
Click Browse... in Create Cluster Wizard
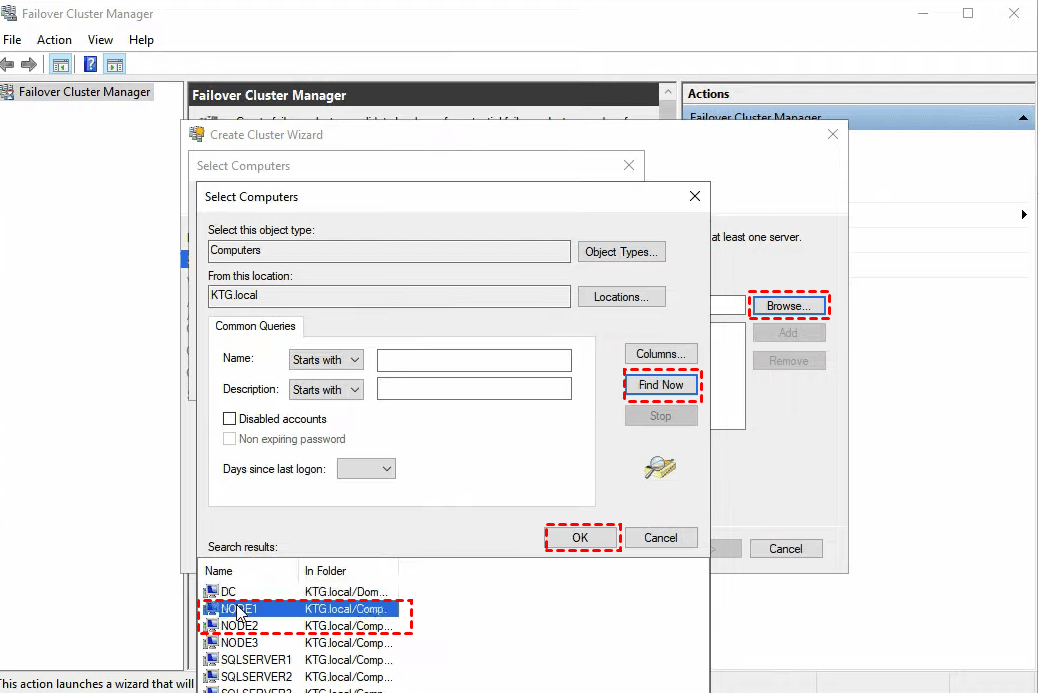pyautogui.click(x=788, y=306)
